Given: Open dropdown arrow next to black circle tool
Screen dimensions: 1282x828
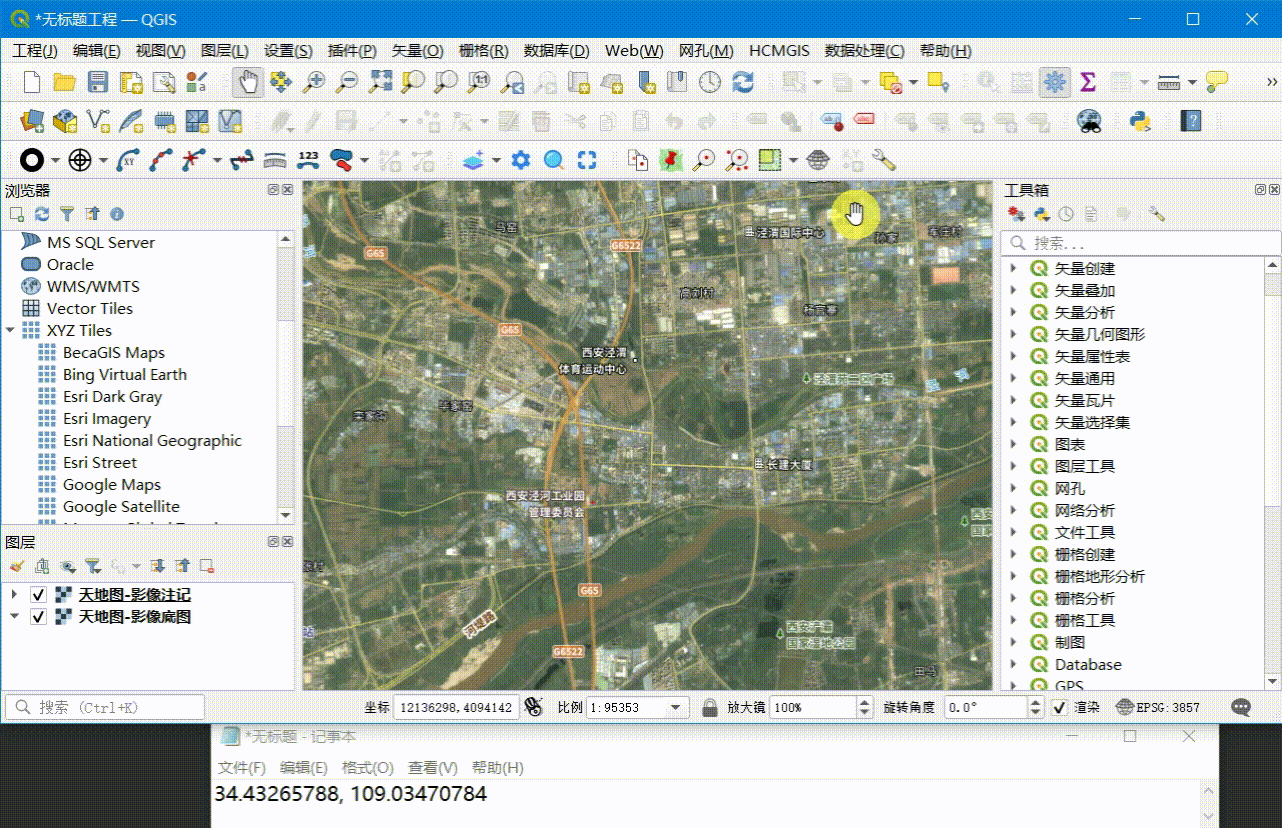Looking at the screenshot, I should pos(56,160).
